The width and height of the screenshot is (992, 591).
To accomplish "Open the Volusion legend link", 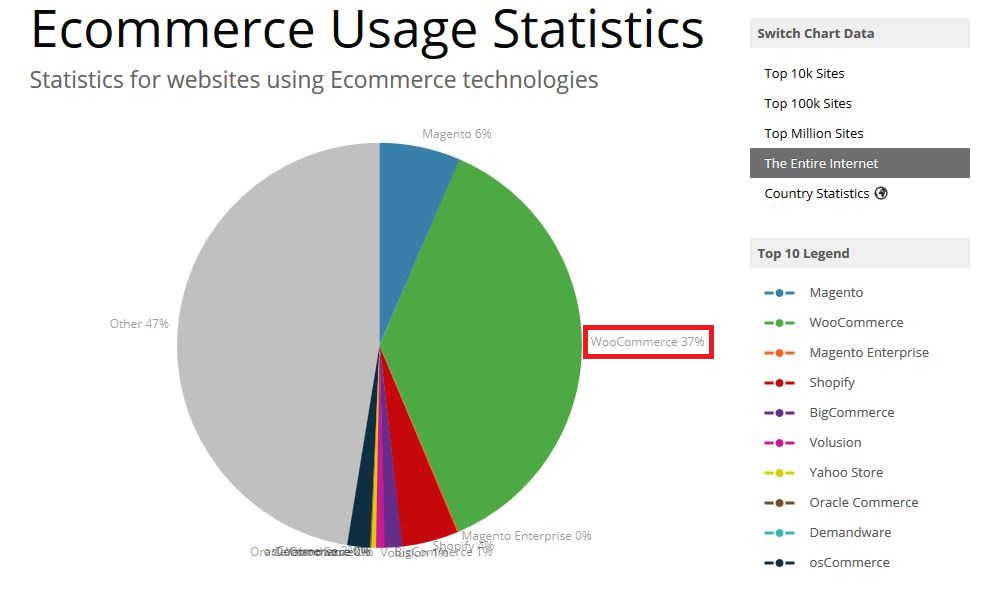I will pyautogui.click(x=836, y=443).
